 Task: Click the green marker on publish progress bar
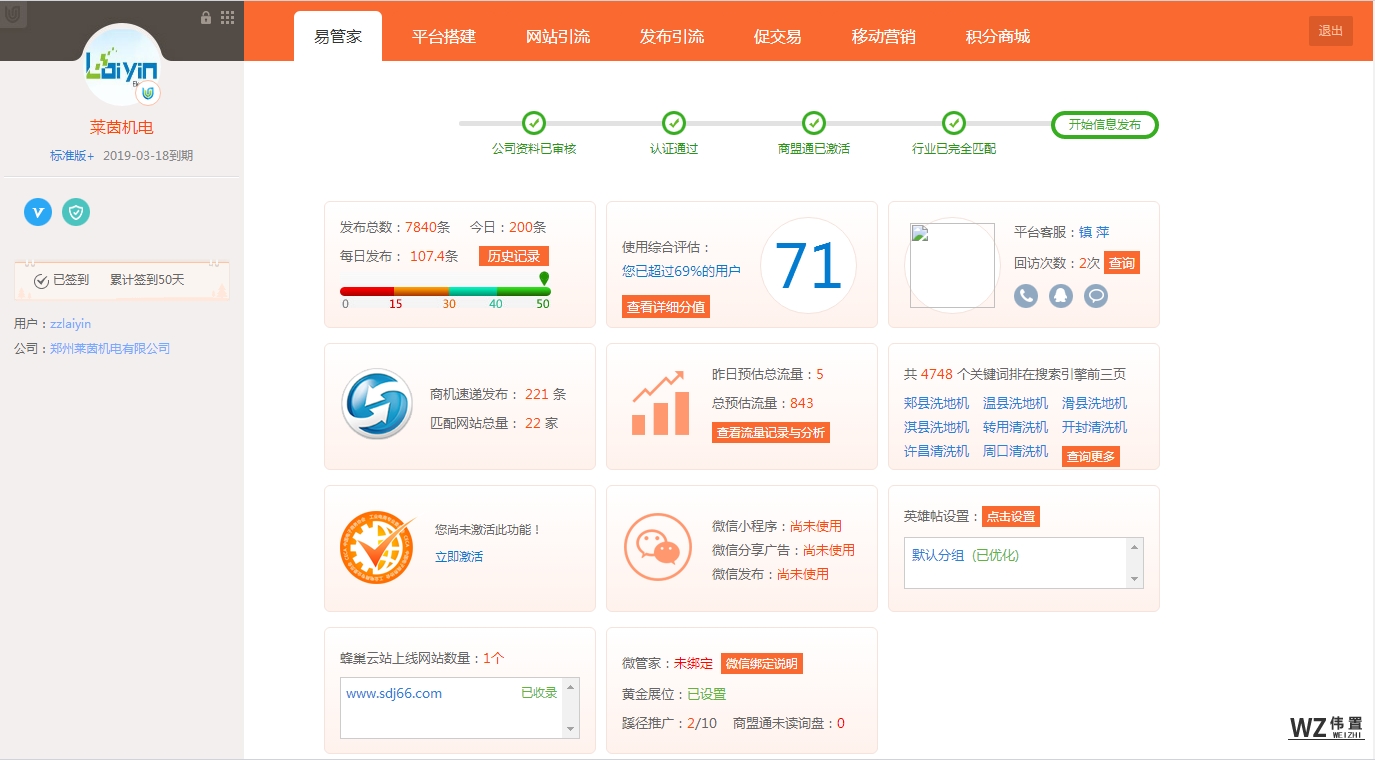544,278
